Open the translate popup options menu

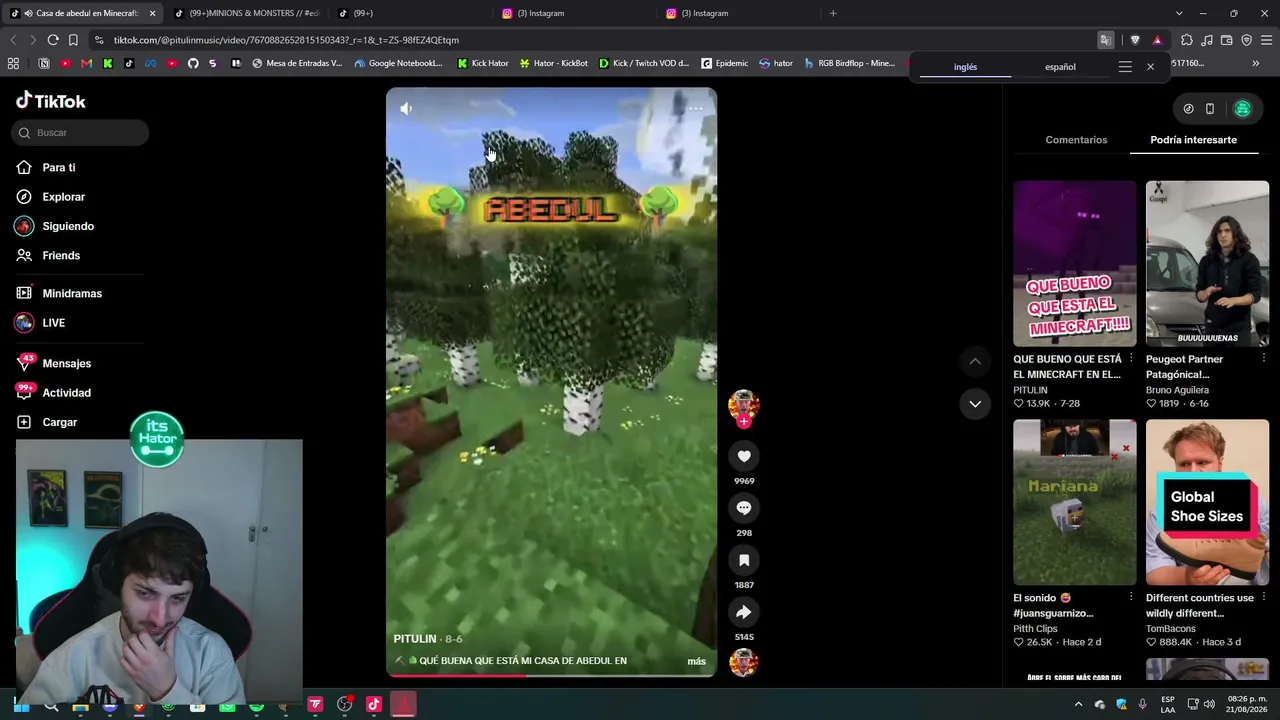[x=1125, y=67]
